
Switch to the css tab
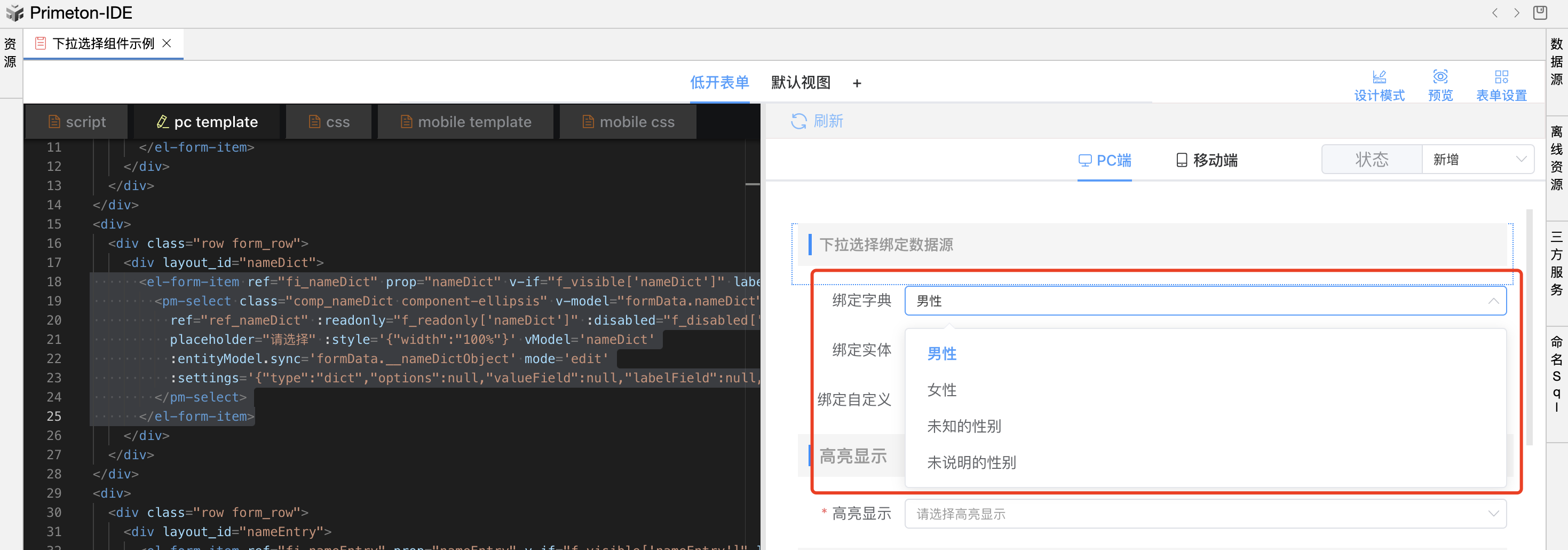(x=329, y=122)
